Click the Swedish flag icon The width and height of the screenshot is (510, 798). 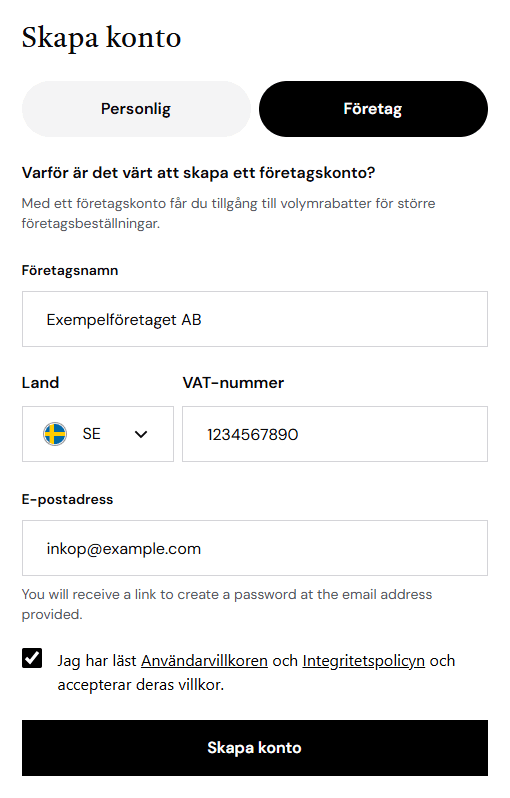click(x=55, y=434)
